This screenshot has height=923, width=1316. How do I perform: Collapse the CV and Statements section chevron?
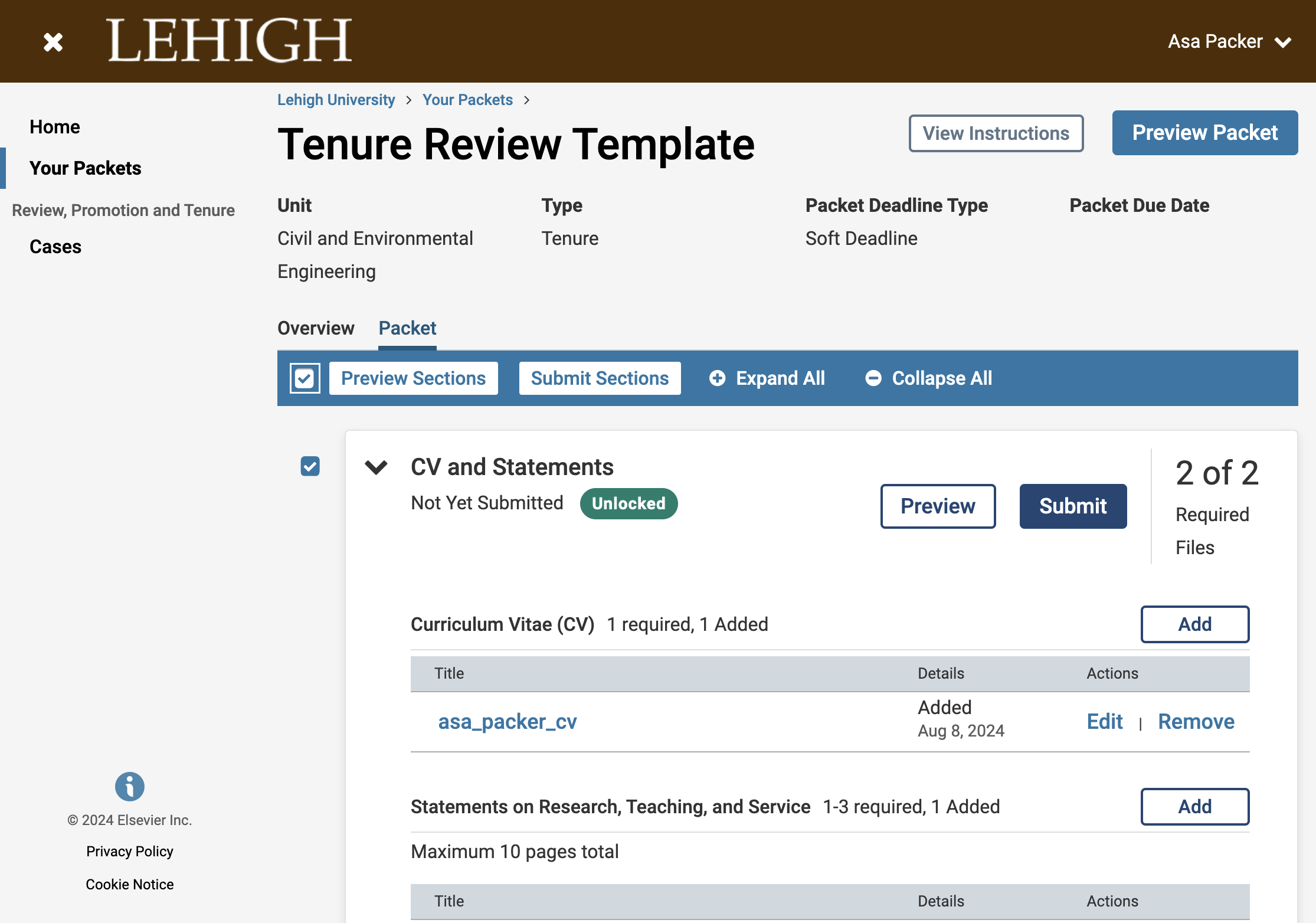376,467
